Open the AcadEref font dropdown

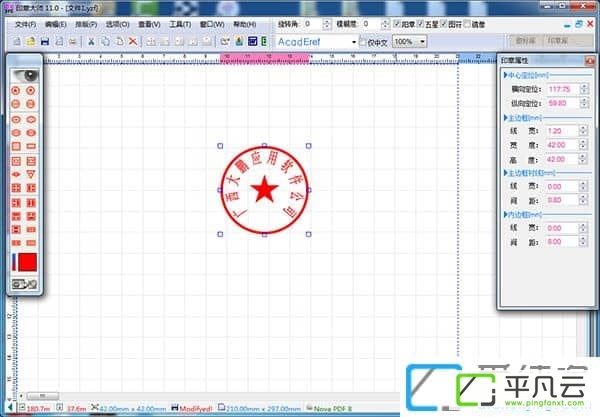click(x=354, y=42)
